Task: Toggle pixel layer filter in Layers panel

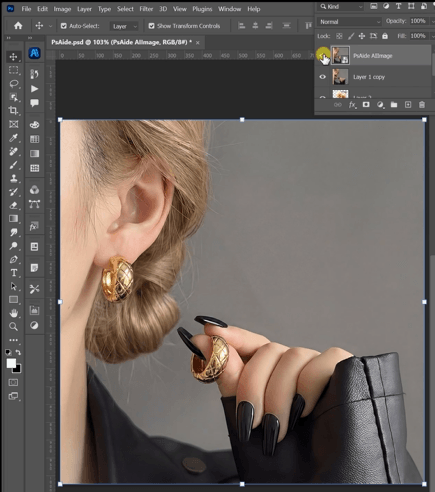Action: [374, 6]
